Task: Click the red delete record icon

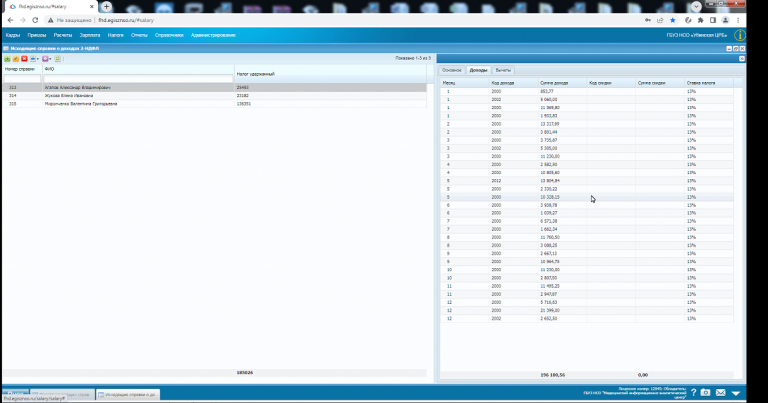Action: click(x=24, y=59)
